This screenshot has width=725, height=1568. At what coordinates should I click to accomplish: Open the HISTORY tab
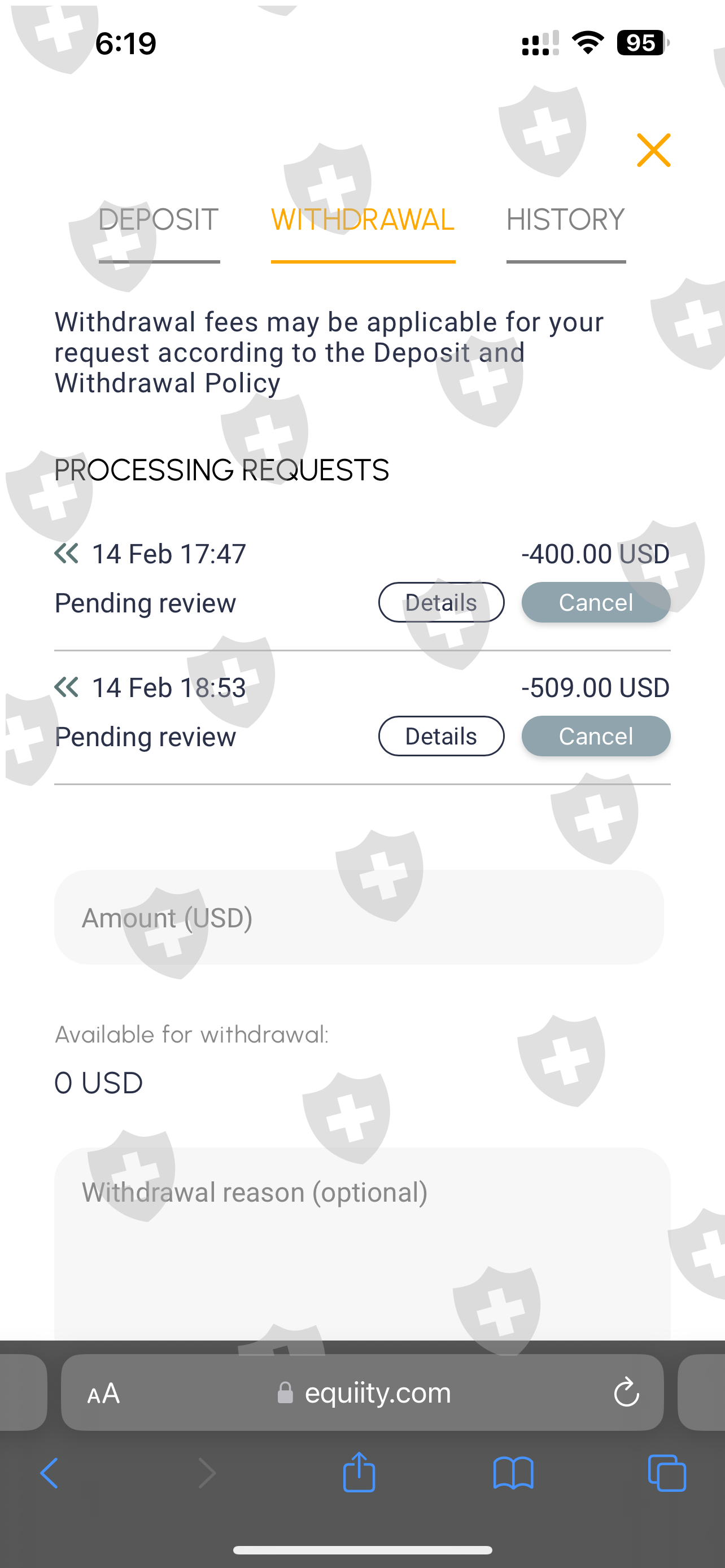coord(566,220)
